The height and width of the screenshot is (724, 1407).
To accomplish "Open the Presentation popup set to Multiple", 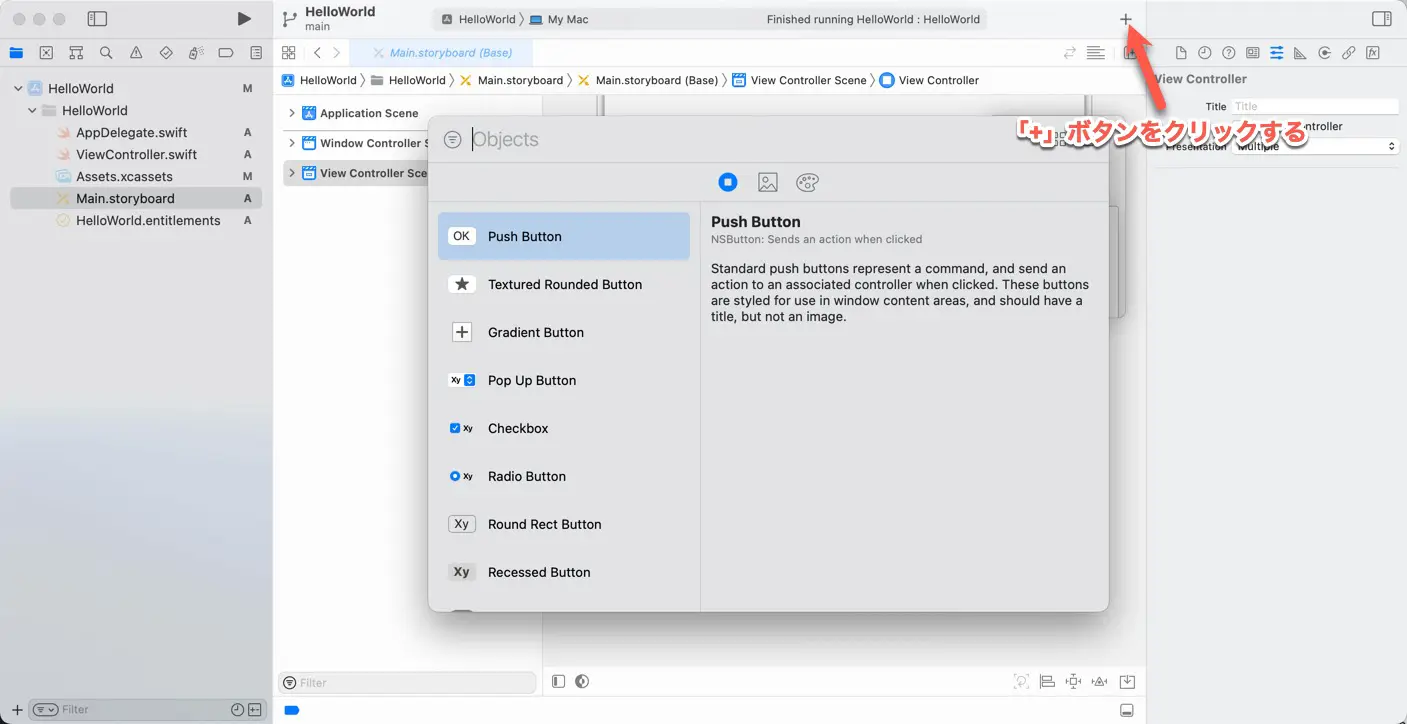I will click(1315, 146).
